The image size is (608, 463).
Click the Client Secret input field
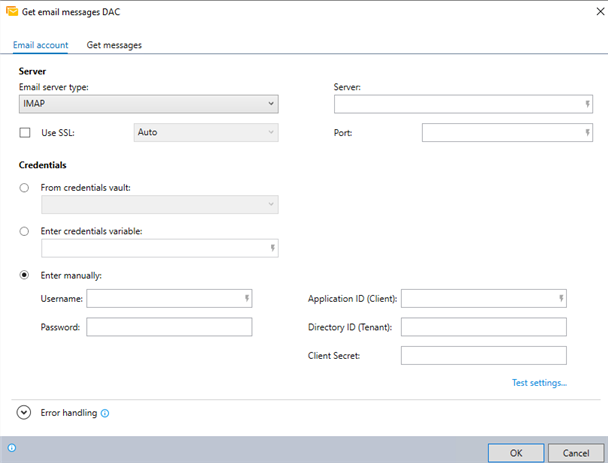click(x=483, y=355)
